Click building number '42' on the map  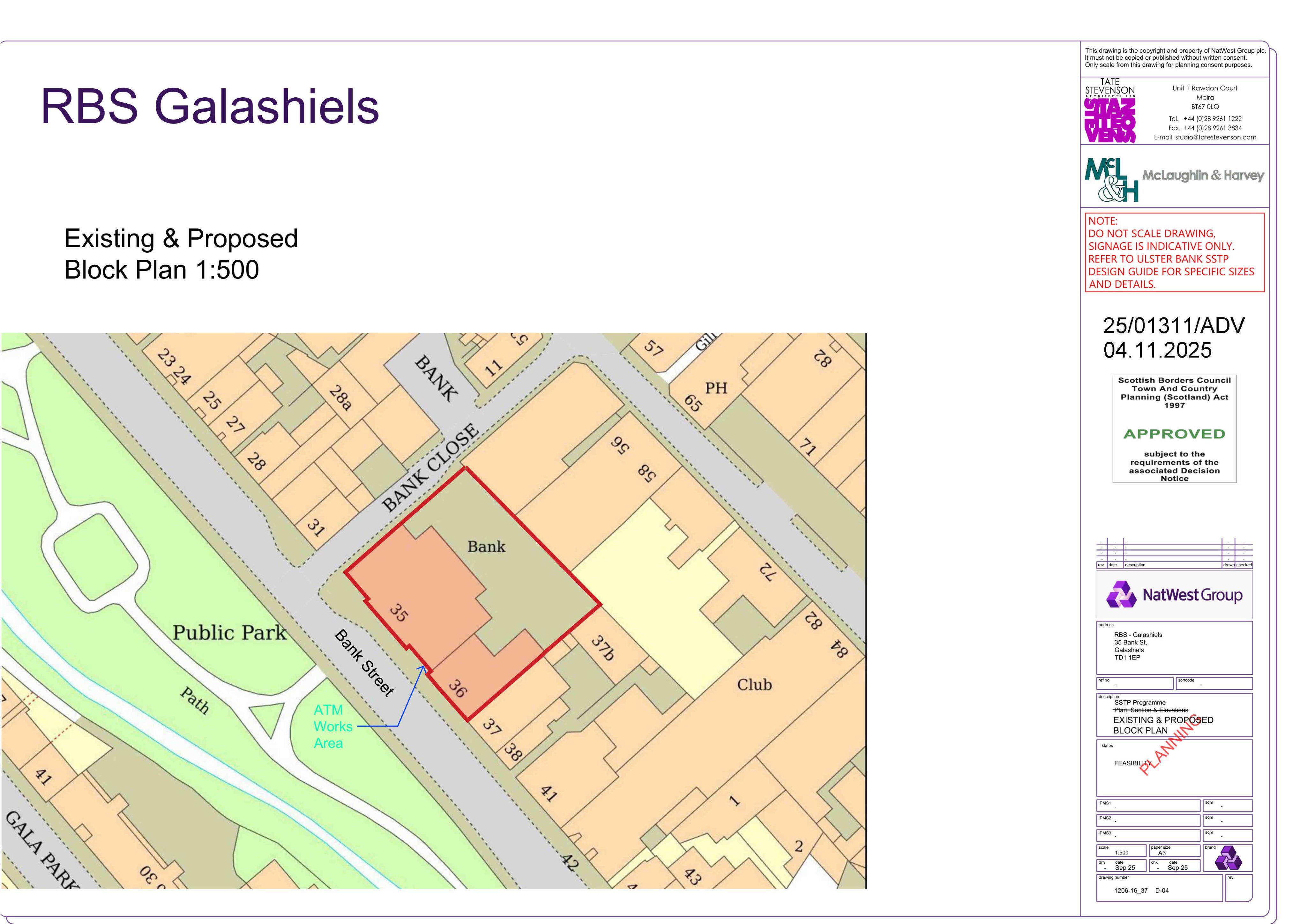click(570, 862)
